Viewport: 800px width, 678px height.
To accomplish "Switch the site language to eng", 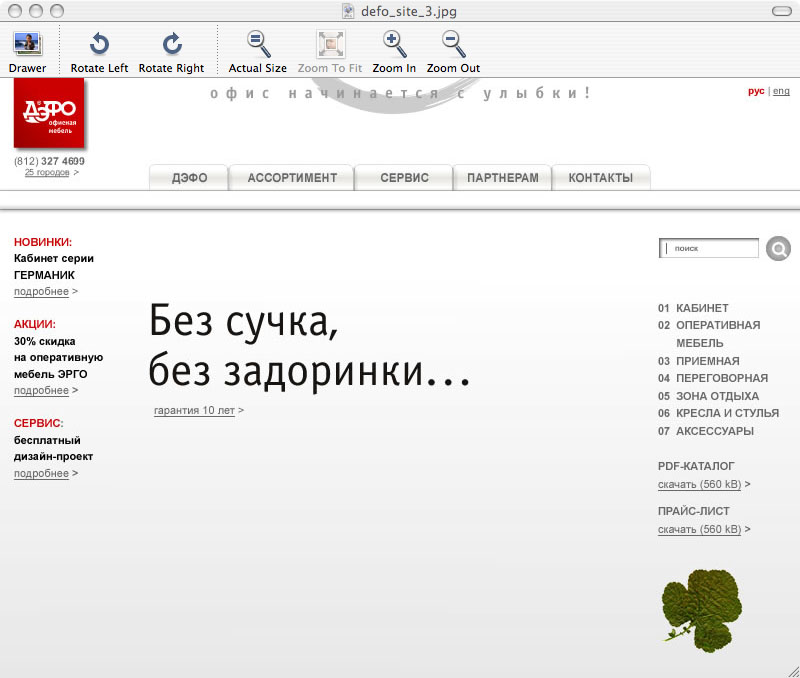I will (785, 89).
